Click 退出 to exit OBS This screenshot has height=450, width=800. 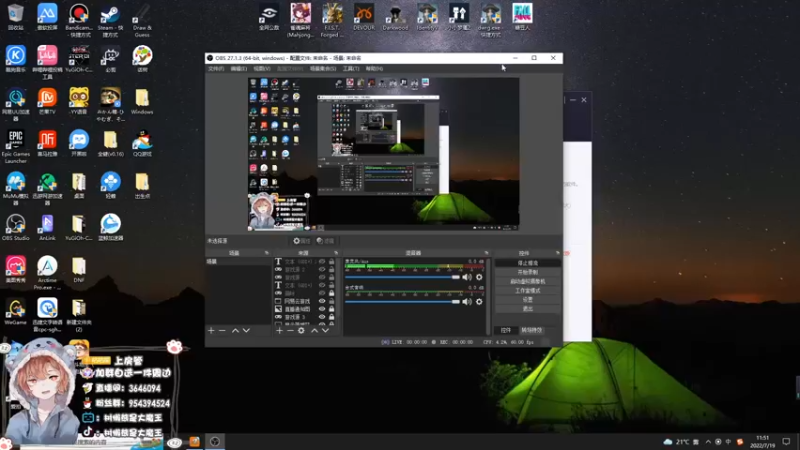pos(528,309)
